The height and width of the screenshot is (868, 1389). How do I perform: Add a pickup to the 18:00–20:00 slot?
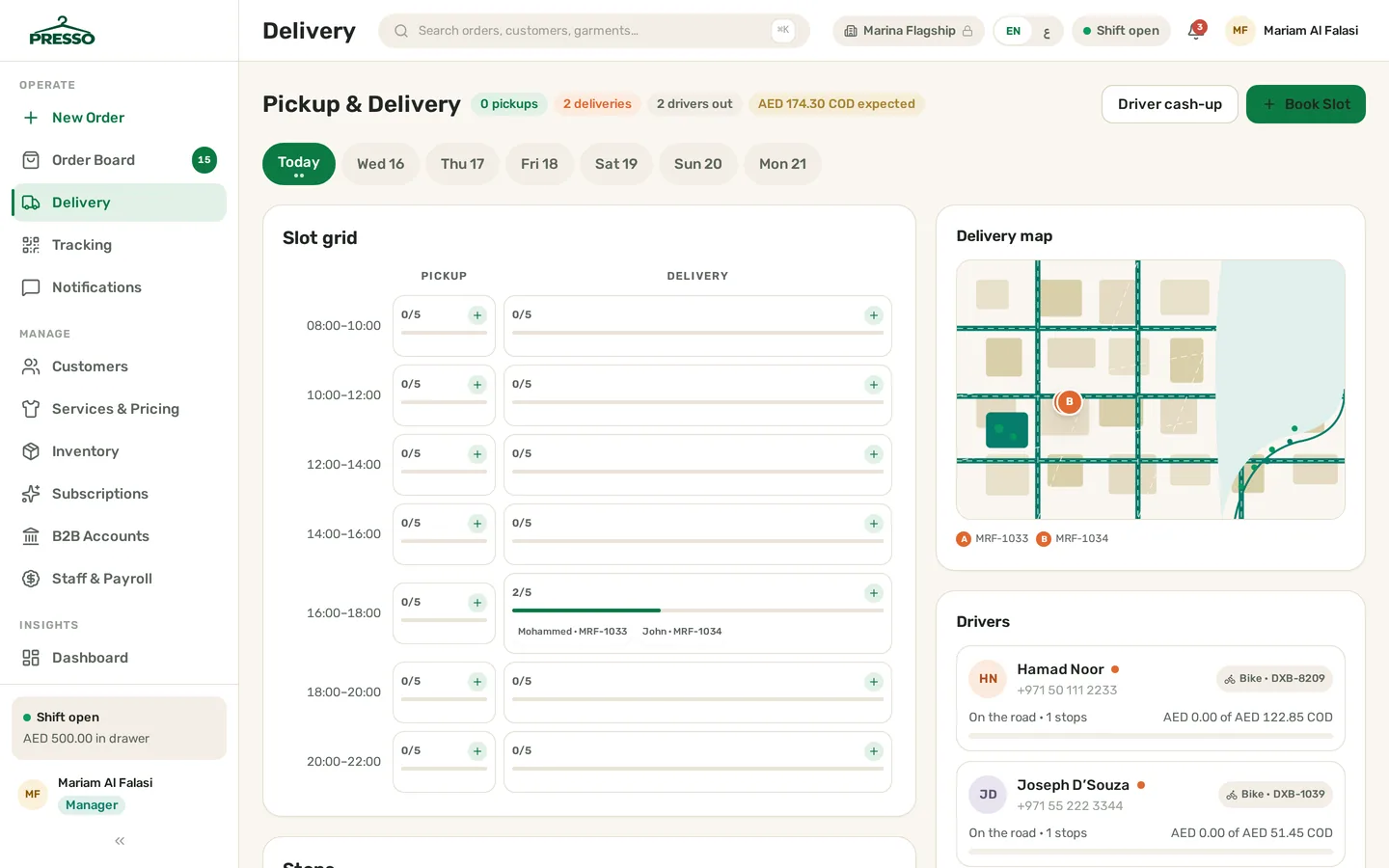click(477, 682)
